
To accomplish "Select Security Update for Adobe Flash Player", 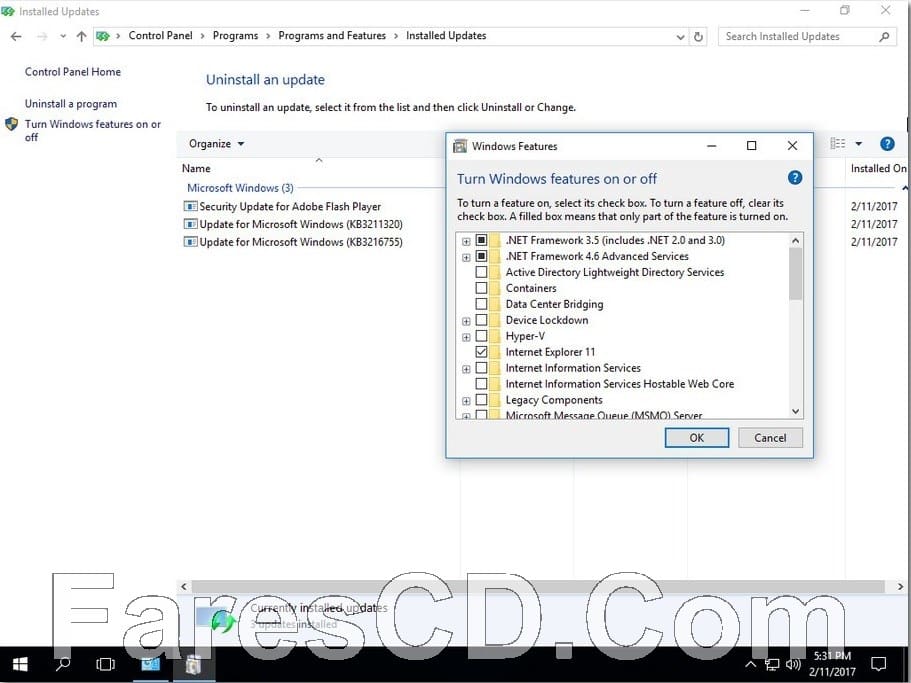I will pos(290,206).
